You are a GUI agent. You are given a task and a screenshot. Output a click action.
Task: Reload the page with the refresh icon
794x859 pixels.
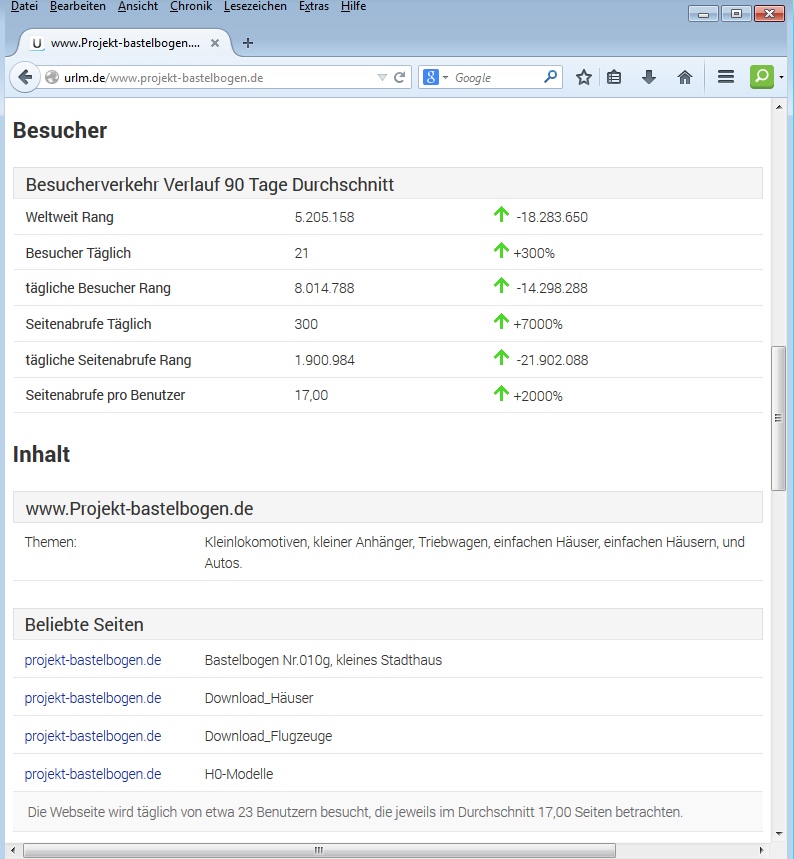pyautogui.click(x=400, y=77)
